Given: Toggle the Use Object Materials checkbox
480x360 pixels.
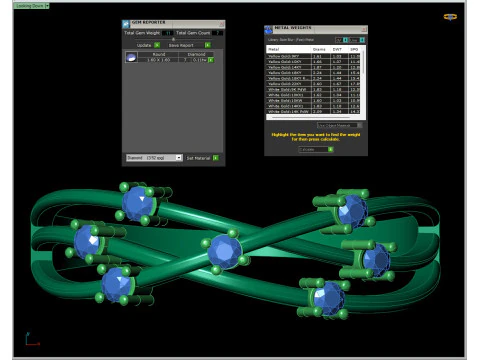Looking at the screenshot, I should tap(360, 125).
